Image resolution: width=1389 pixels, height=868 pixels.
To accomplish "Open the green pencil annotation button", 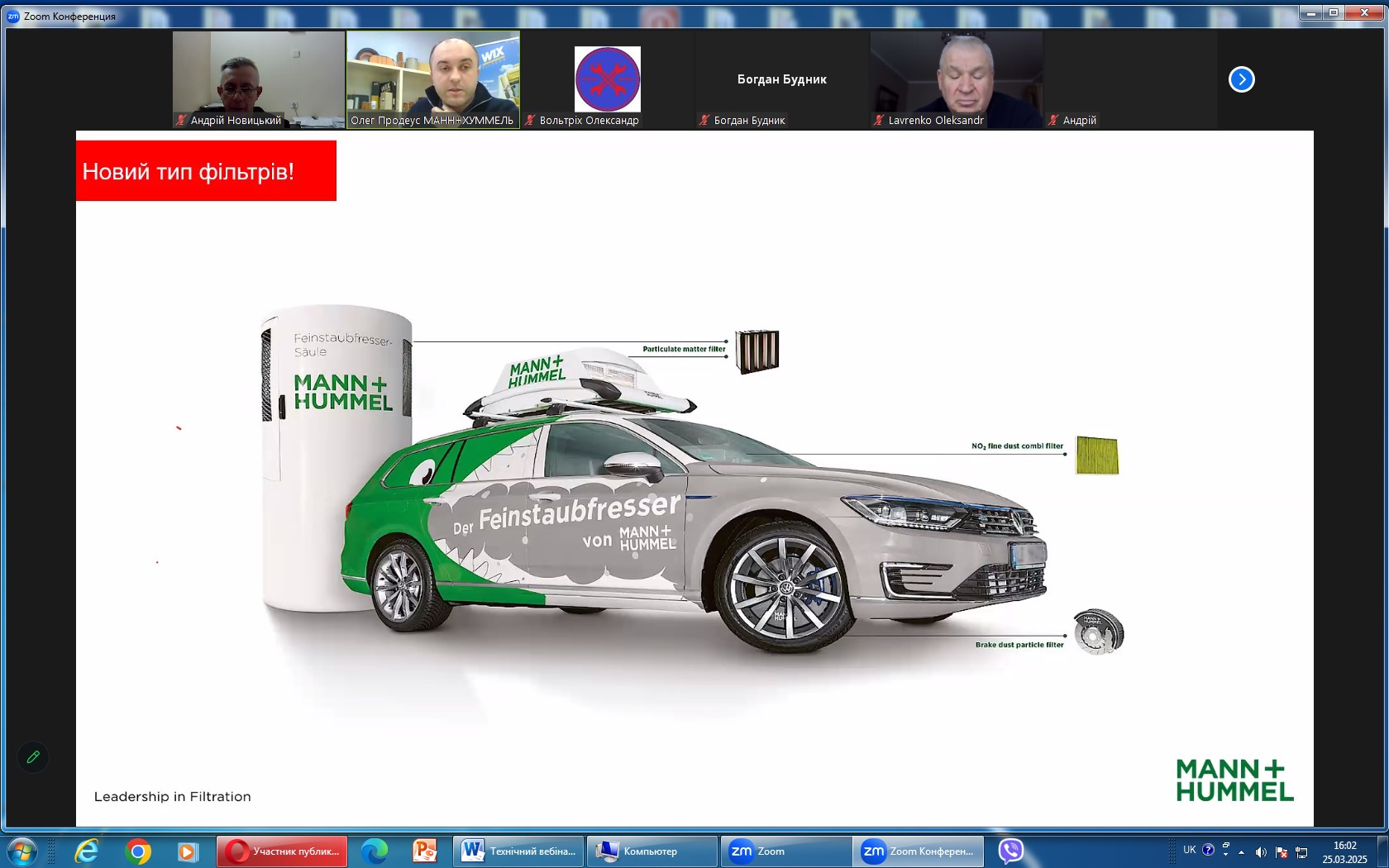I will click(33, 757).
